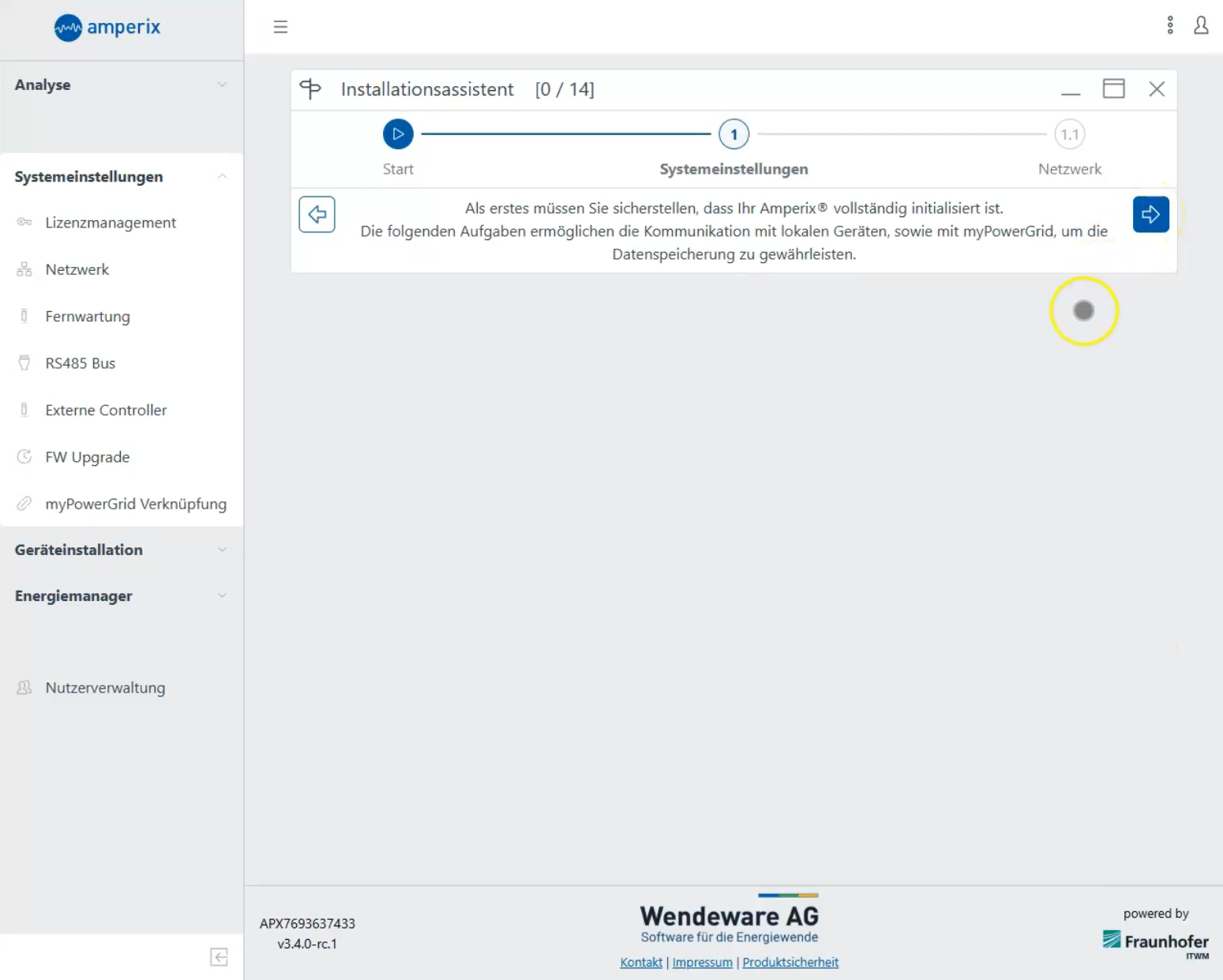Viewport: 1223px width, 980px height.
Task: Click the Lizenzmanagement key icon
Action: click(x=24, y=222)
